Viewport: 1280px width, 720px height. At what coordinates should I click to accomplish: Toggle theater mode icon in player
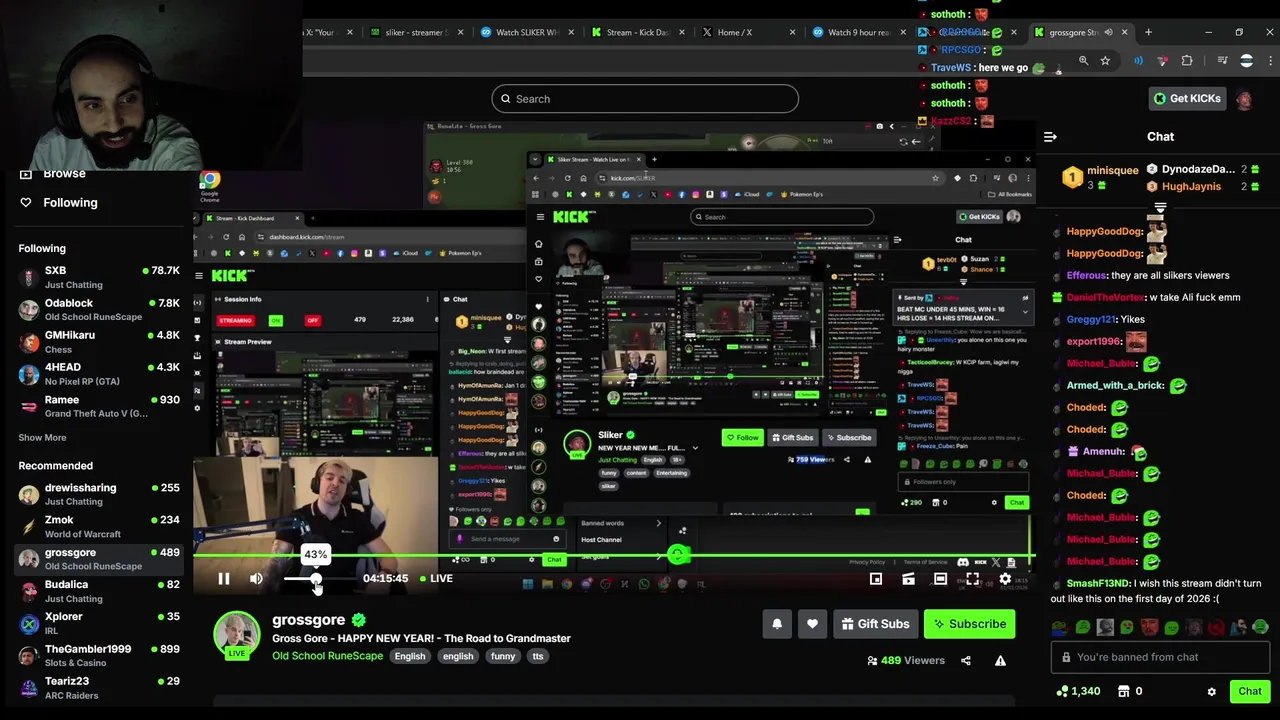tap(940, 579)
